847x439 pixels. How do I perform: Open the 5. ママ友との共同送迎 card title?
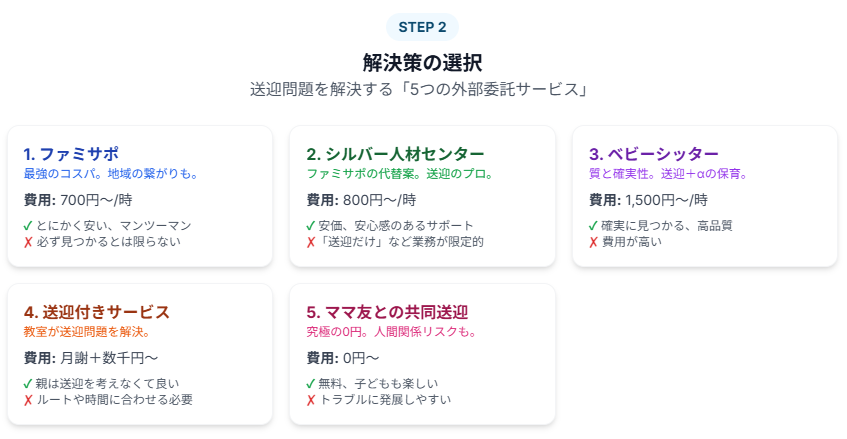387,312
